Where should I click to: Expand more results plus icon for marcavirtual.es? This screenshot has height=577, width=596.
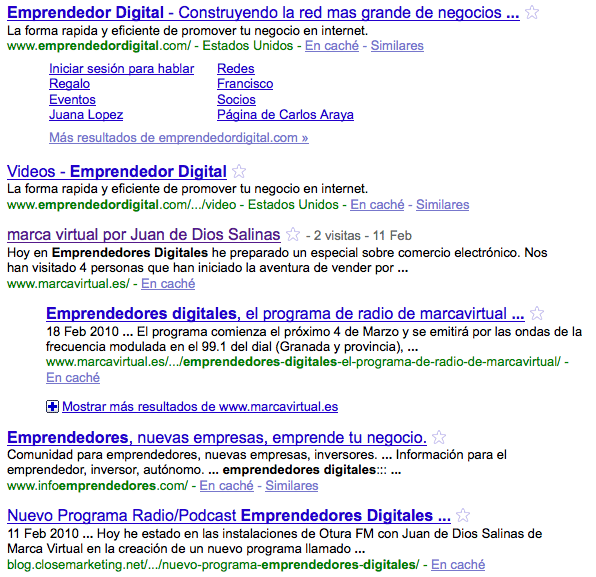tap(52, 407)
